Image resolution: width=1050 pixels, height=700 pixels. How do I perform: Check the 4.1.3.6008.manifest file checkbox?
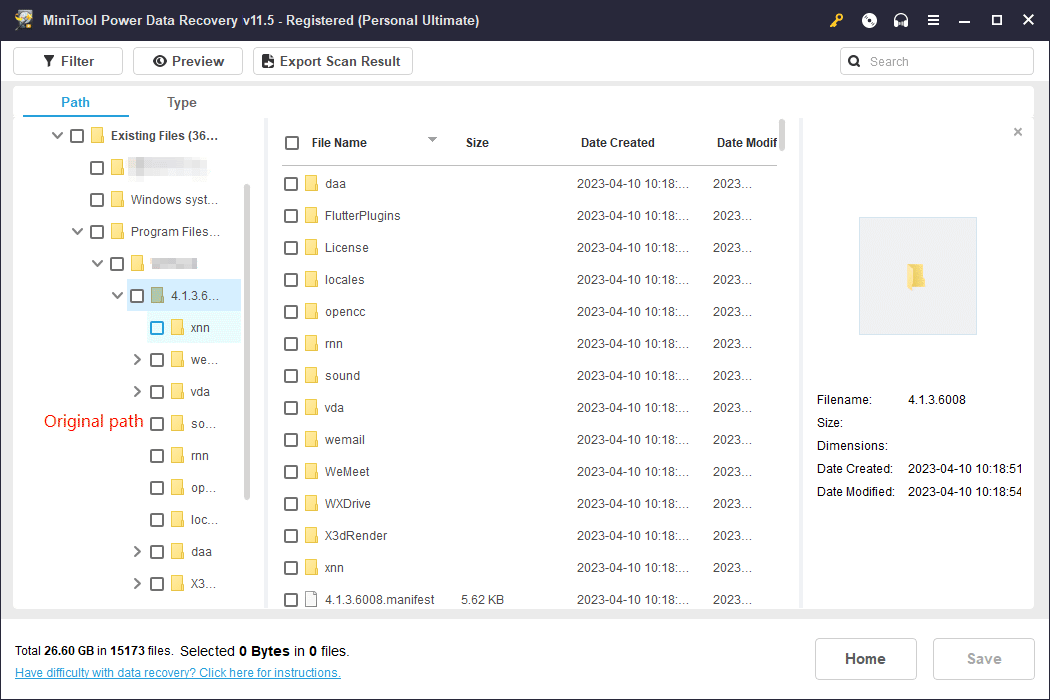click(291, 600)
